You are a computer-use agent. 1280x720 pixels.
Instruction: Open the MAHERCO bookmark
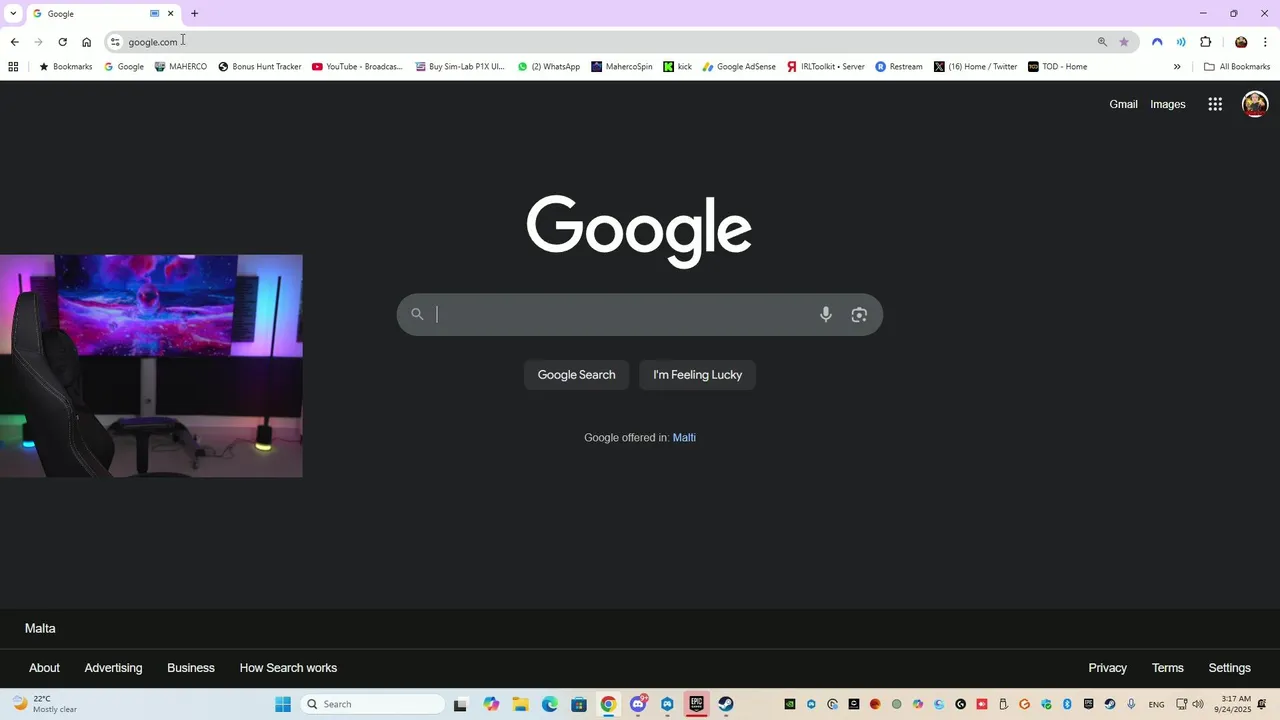pyautogui.click(x=181, y=67)
